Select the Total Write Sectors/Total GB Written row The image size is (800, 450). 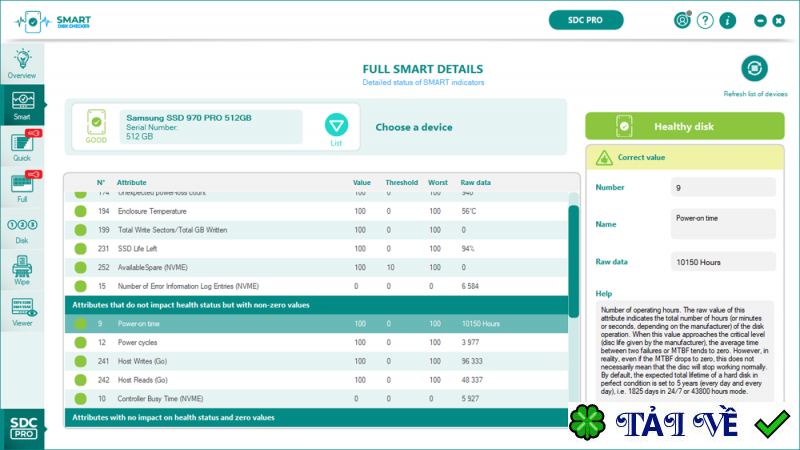coord(316,230)
